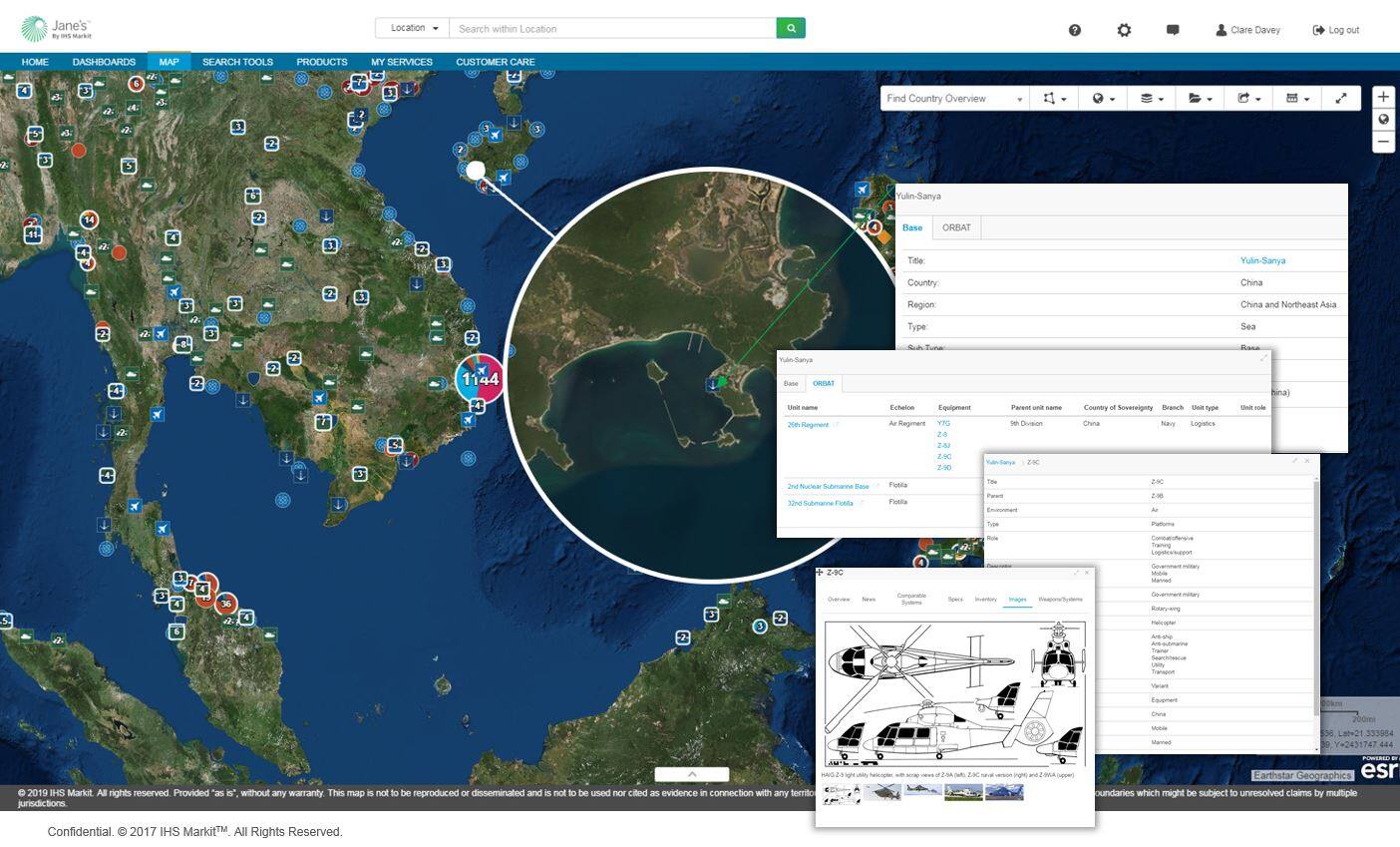Open the map layers stack dropdown
Viewport: 1400px width, 847px height.
pos(1152,98)
